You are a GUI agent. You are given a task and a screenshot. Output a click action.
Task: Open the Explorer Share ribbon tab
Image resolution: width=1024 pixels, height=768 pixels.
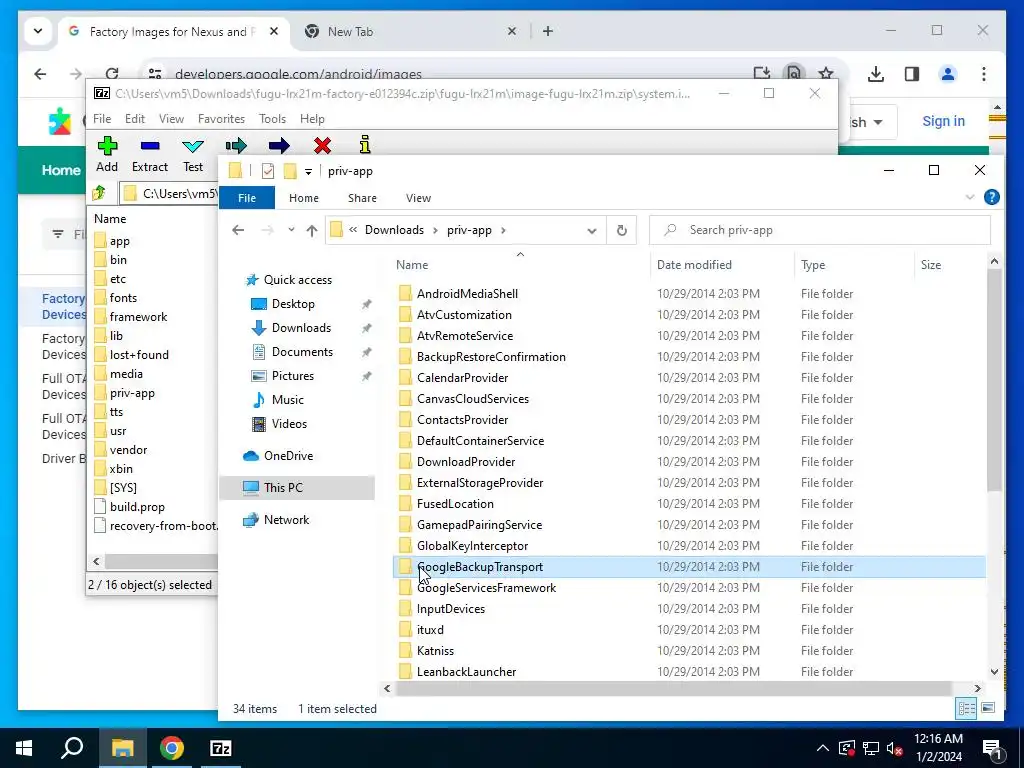[x=362, y=198]
